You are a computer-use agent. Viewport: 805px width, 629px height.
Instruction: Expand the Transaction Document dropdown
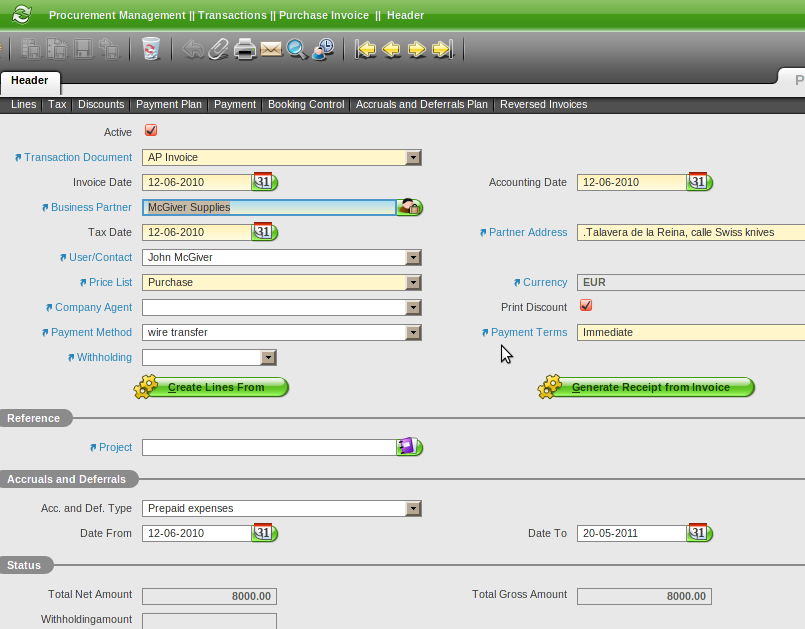413,157
